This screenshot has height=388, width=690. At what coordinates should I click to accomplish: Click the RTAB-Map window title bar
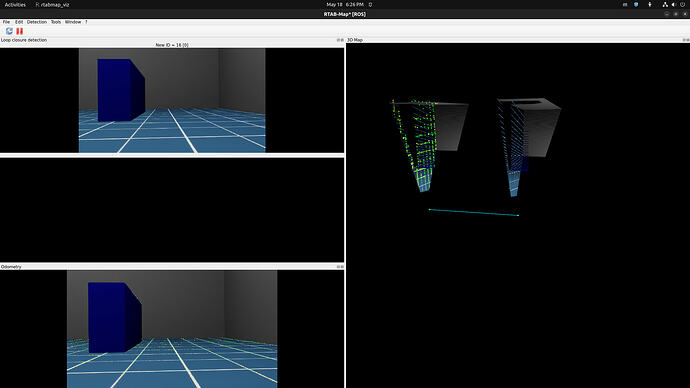(x=345, y=14)
